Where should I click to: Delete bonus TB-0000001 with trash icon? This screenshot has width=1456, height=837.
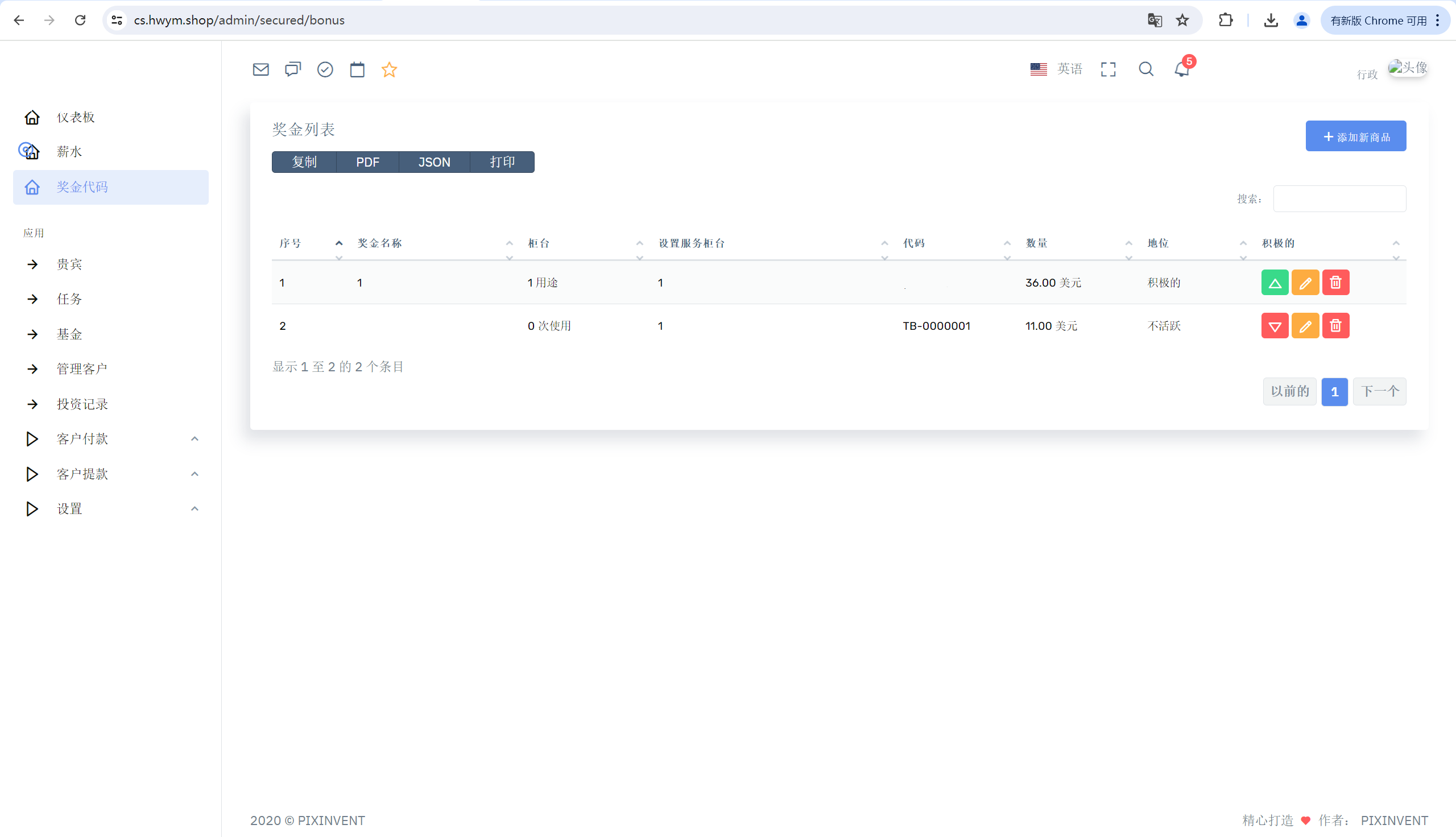coord(1335,326)
